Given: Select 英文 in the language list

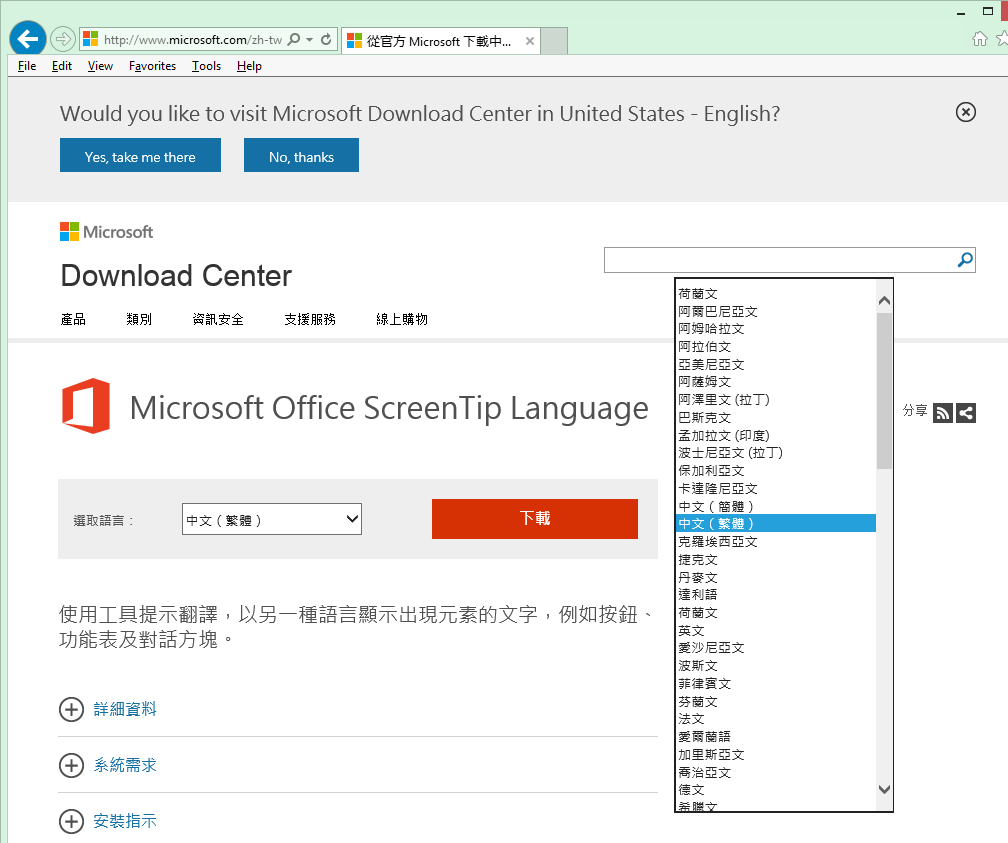Looking at the screenshot, I should [777, 631].
